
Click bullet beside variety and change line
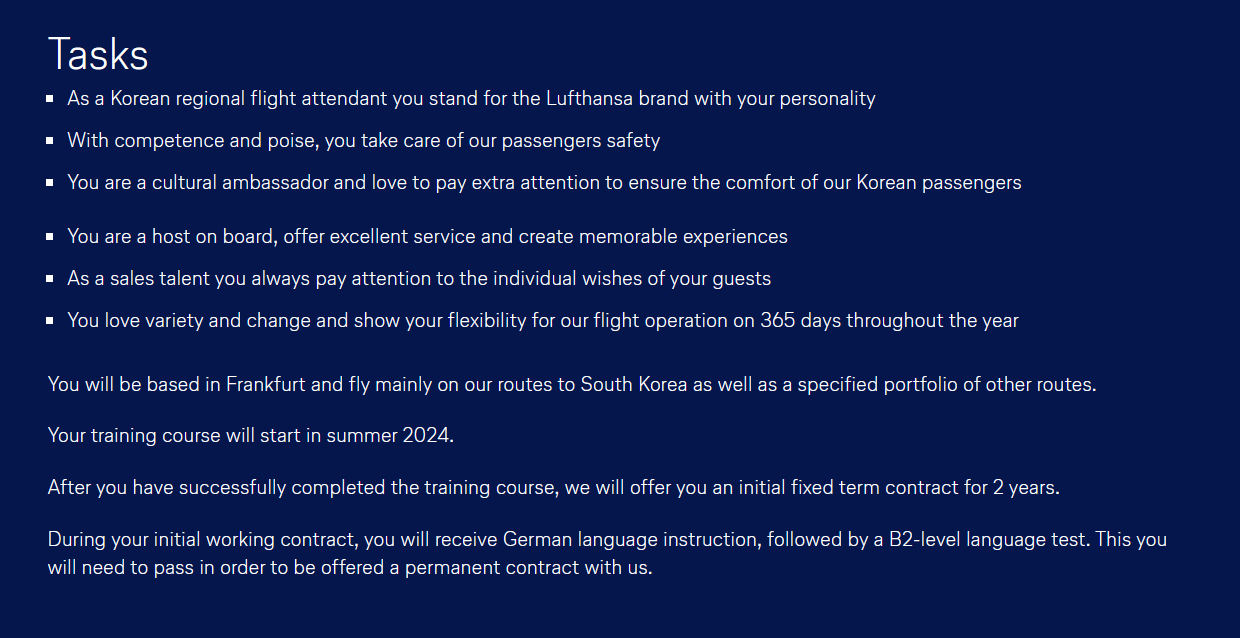(50, 321)
